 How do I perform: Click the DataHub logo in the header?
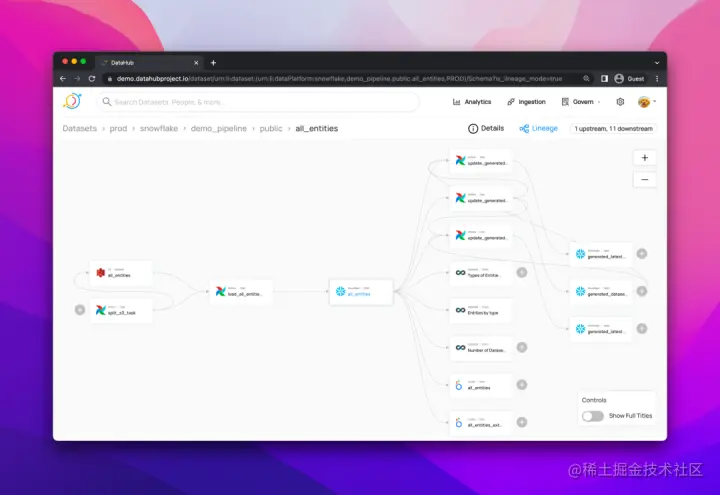tap(73, 101)
